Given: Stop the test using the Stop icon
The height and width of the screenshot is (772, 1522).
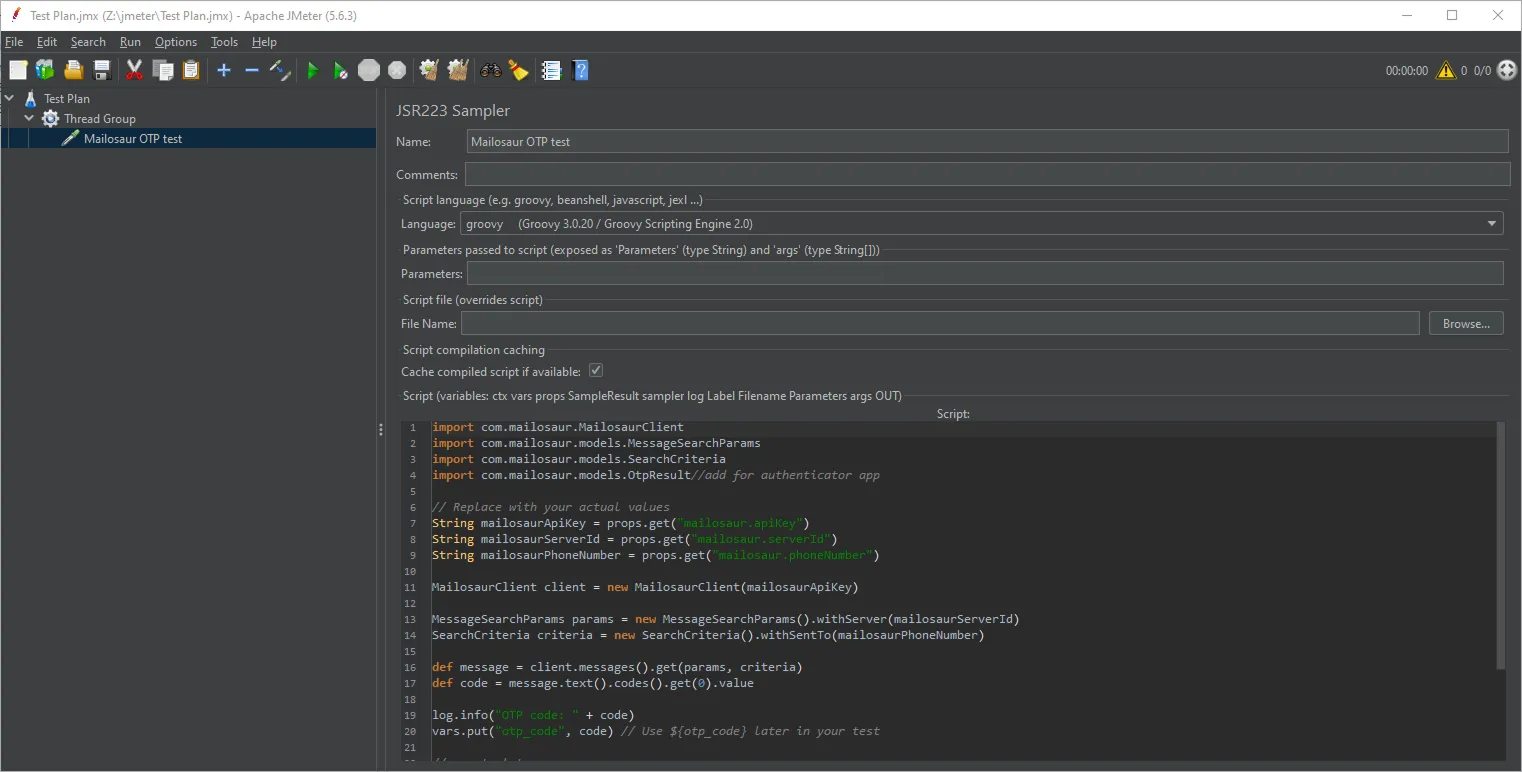Looking at the screenshot, I should [368, 70].
